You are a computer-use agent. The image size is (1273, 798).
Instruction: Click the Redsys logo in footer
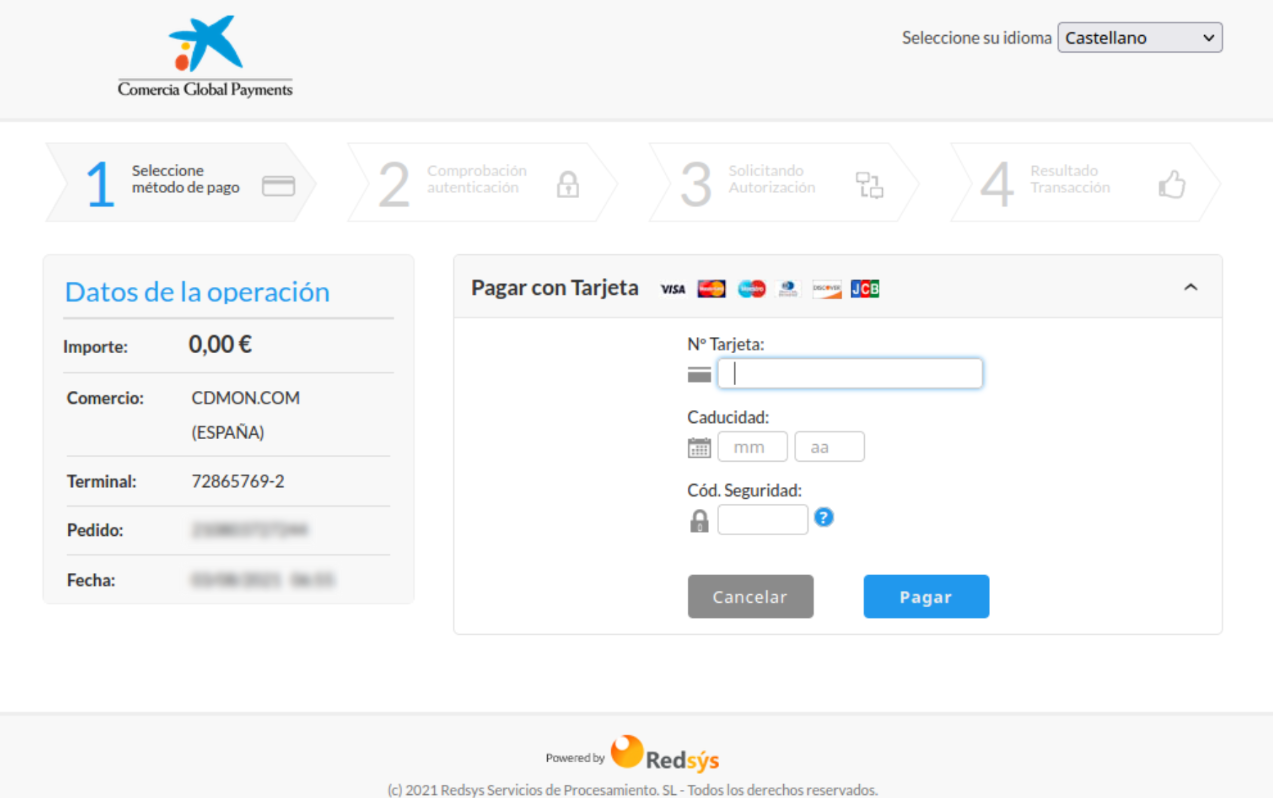point(666,755)
